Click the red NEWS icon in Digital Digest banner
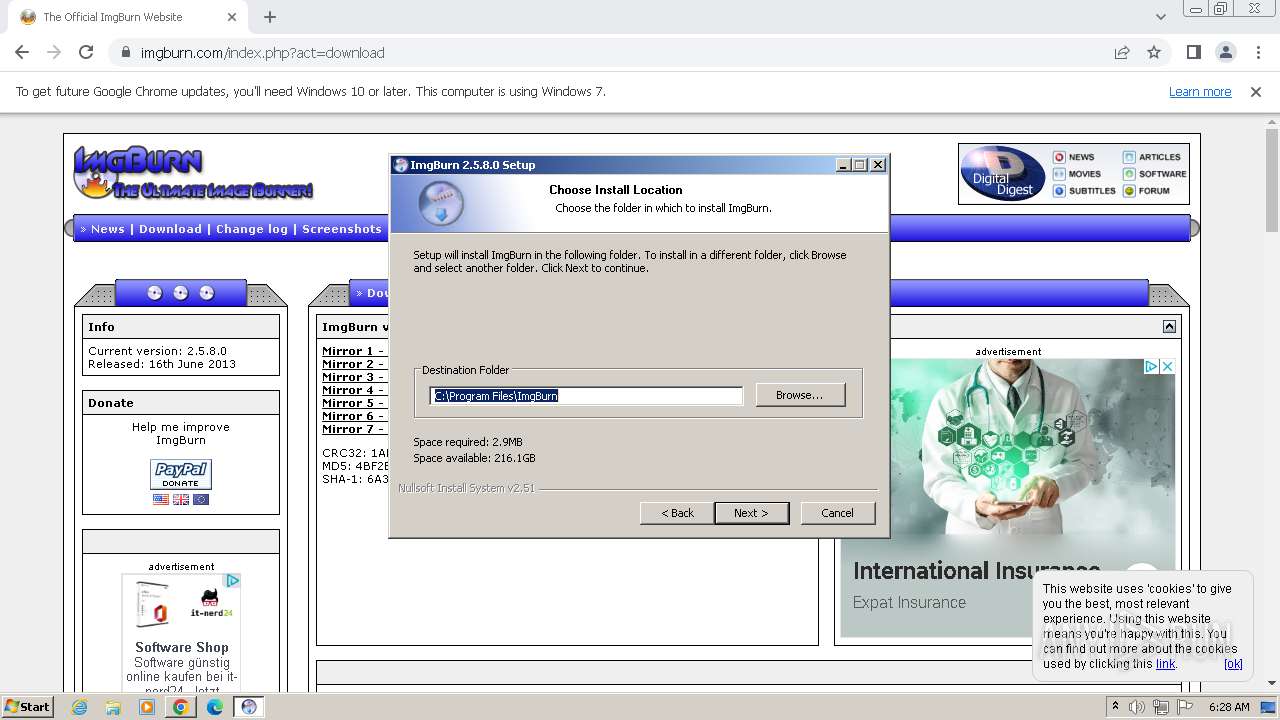The width and height of the screenshot is (1280, 720). (1059, 157)
